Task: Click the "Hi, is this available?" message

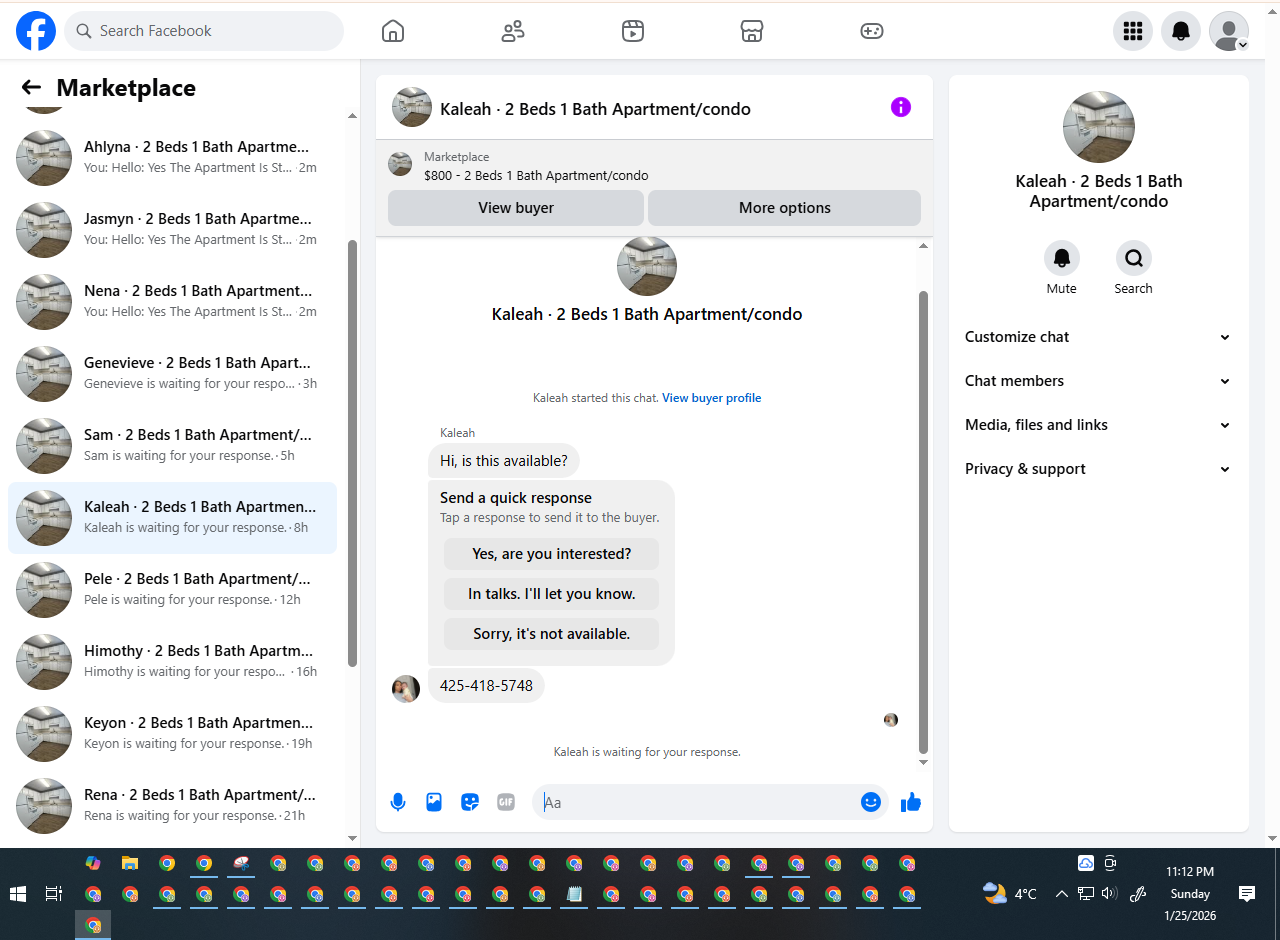Action: pyautogui.click(x=504, y=461)
